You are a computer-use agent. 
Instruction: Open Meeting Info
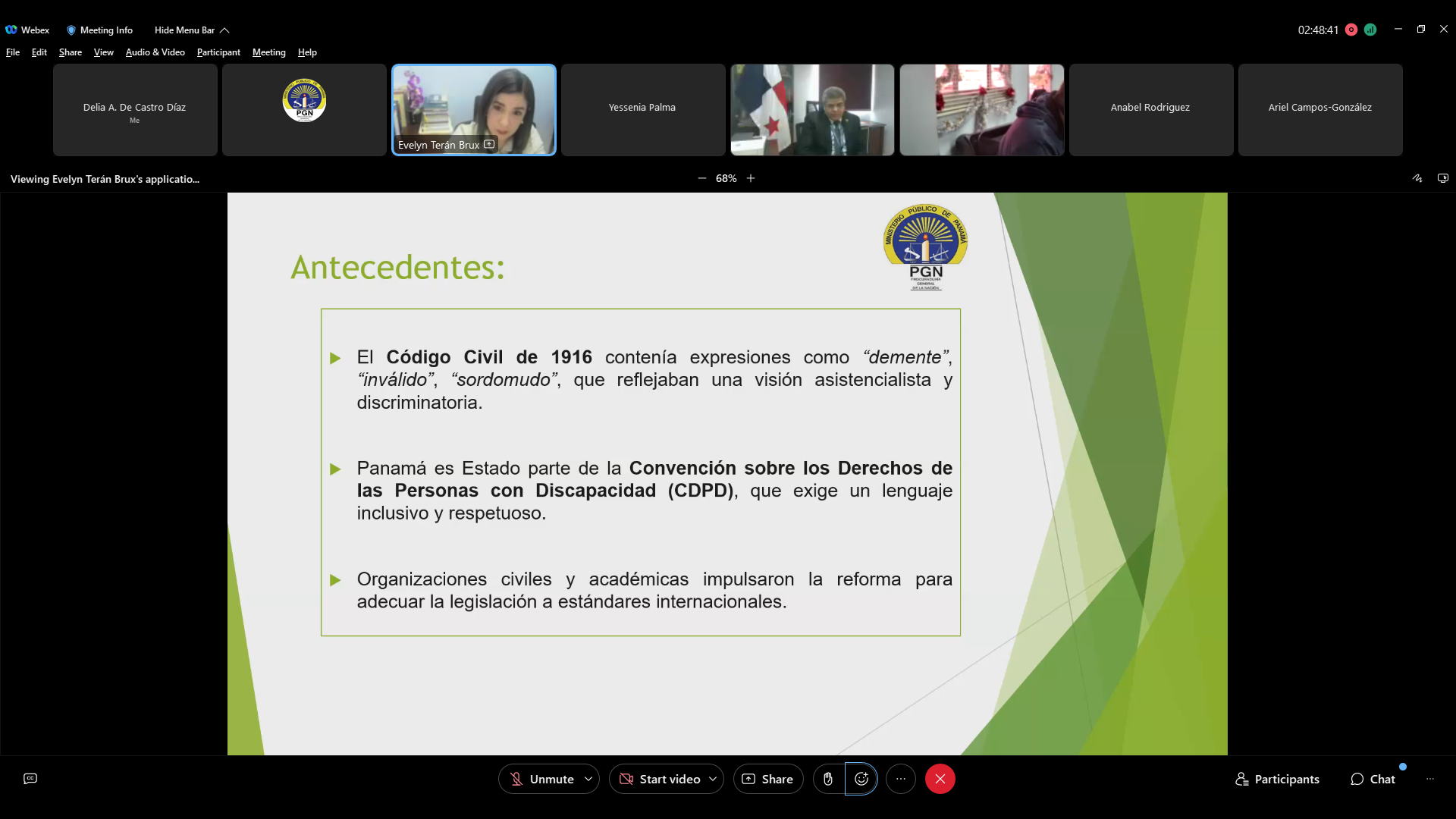(99, 30)
